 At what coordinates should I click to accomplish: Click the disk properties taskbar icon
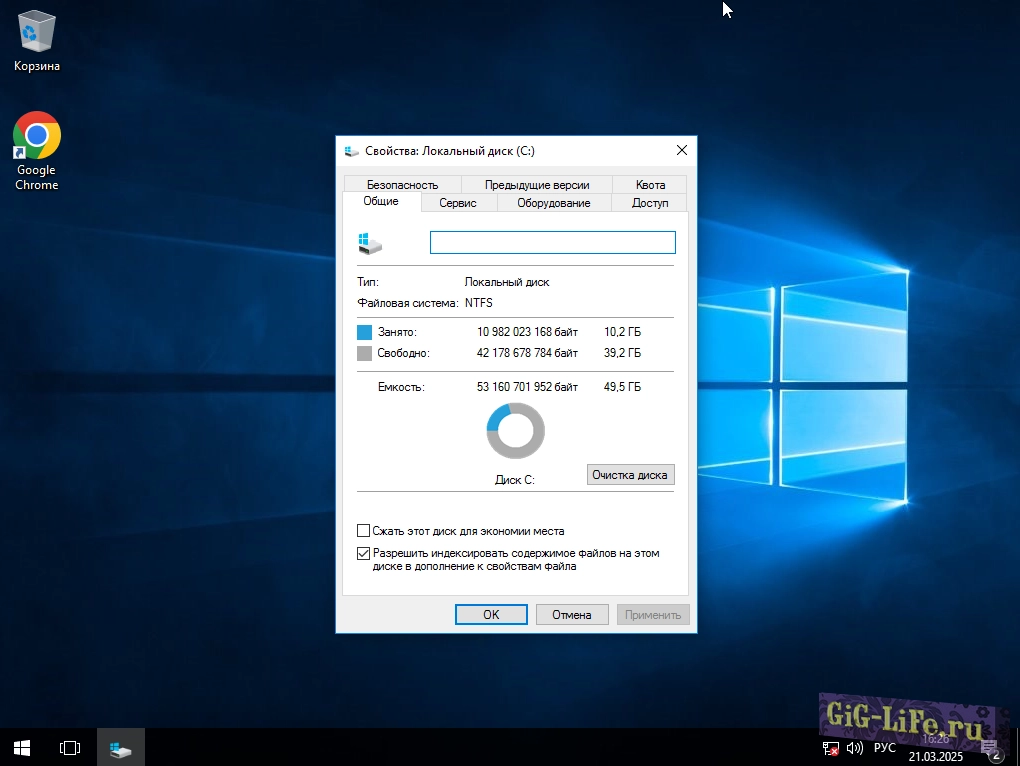click(x=121, y=747)
